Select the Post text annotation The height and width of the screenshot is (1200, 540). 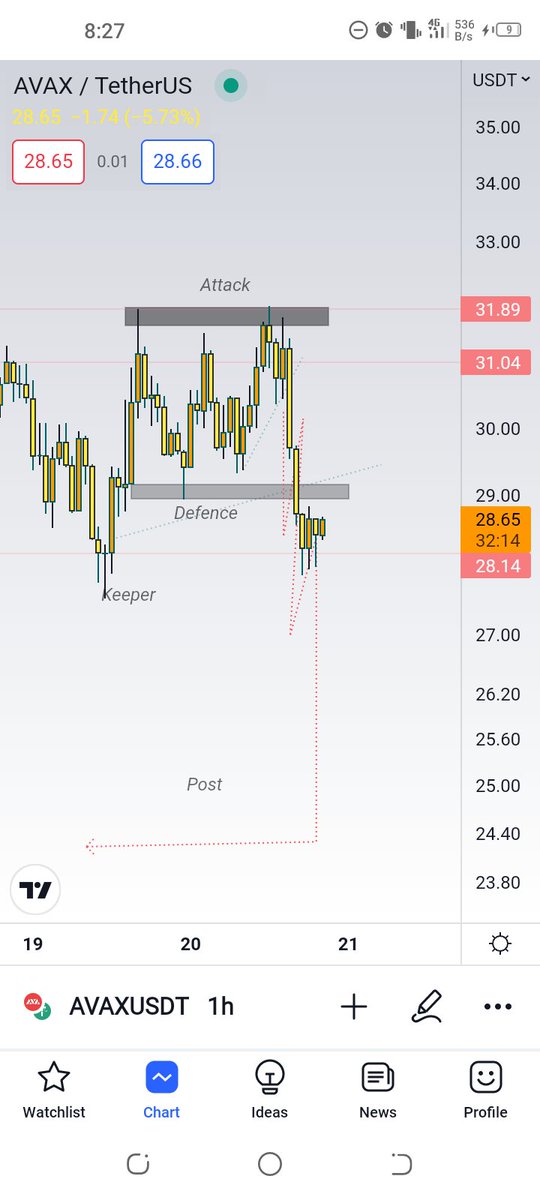click(204, 784)
